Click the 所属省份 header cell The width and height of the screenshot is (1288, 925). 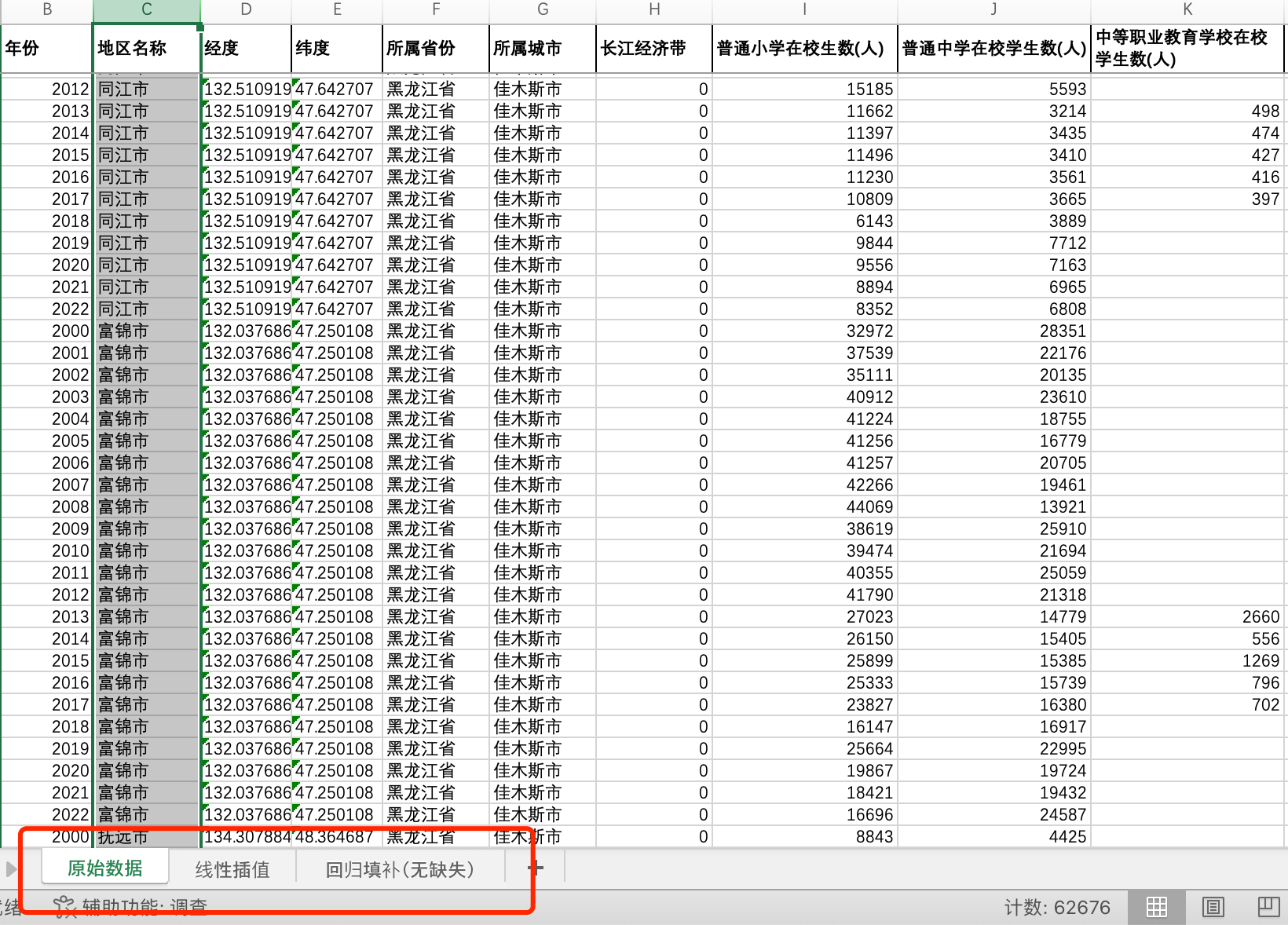pyautogui.click(x=436, y=49)
